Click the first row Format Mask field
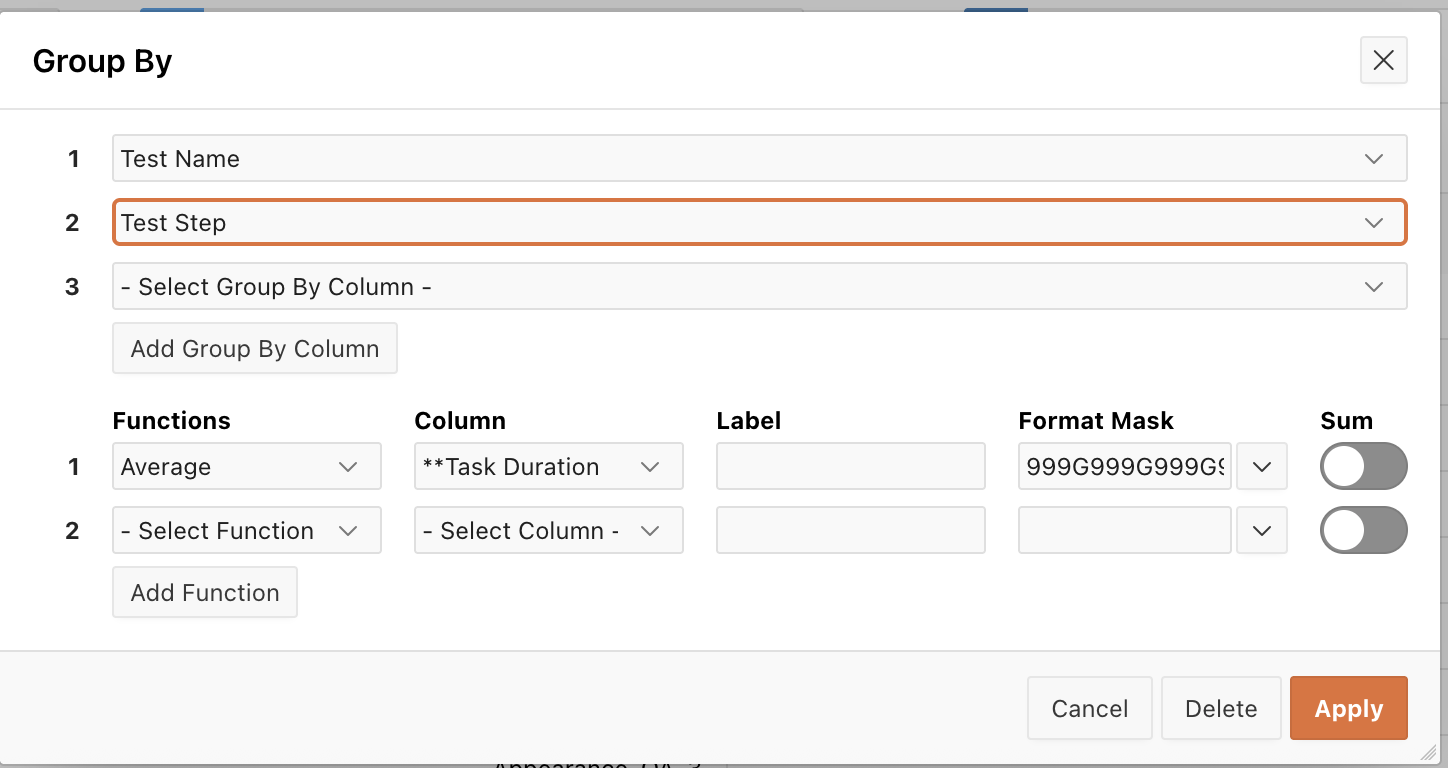Viewport: 1448px width, 768px height. [1125, 467]
